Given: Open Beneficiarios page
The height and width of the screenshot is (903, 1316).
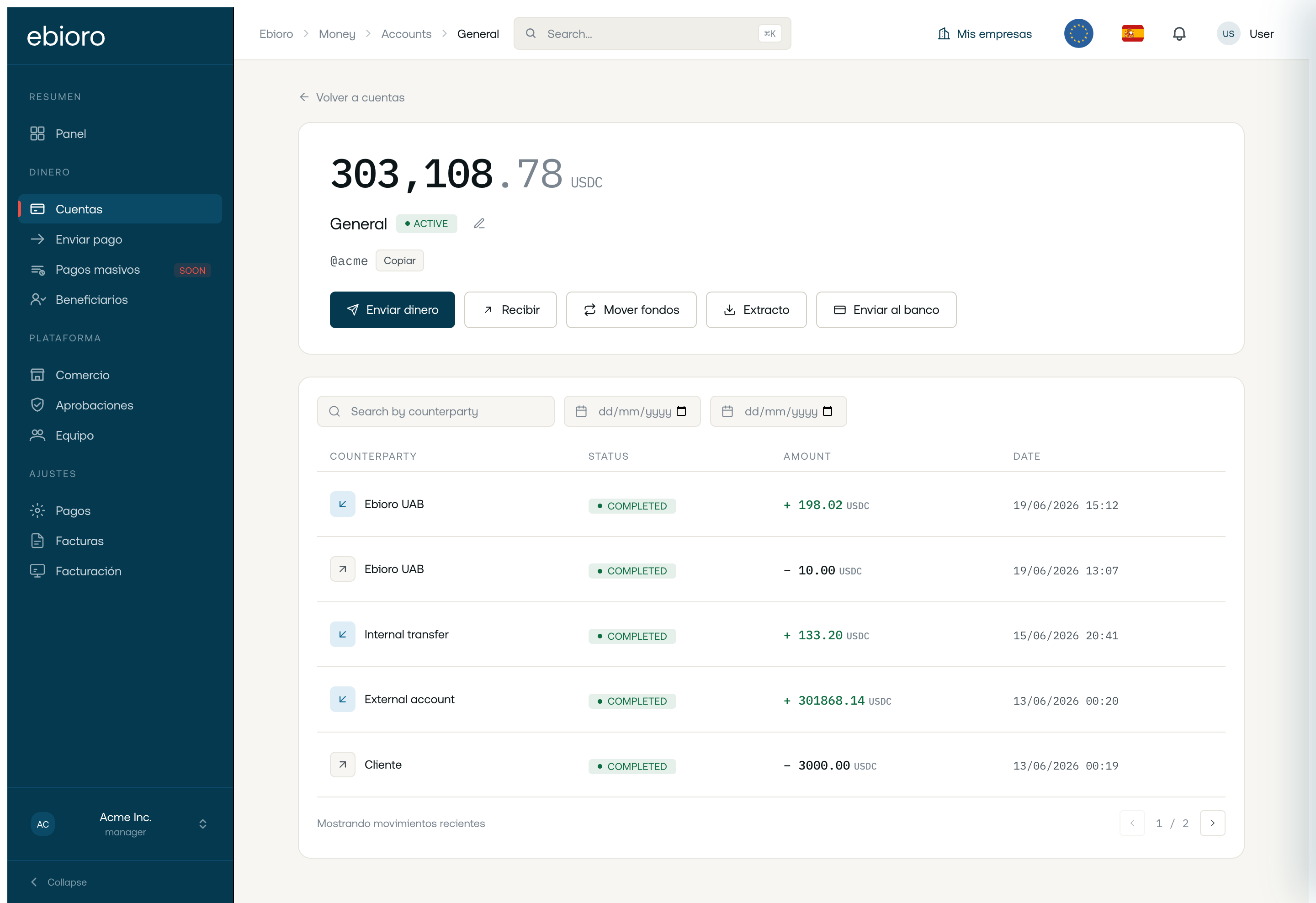Looking at the screenshot, I should click(x=120, y=299).
